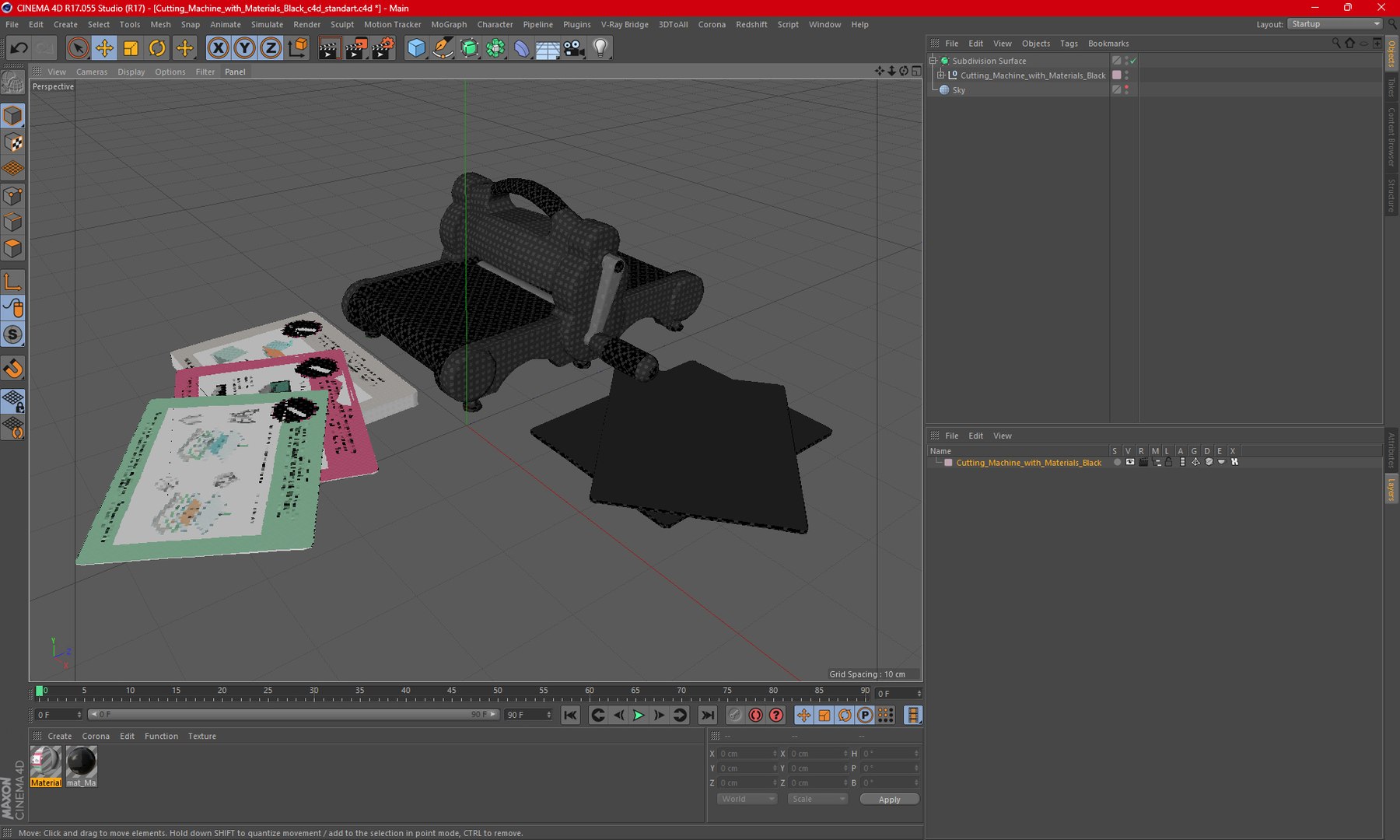Toggle Sky object editor visibility dot
The width and height of the screenshot is (1400, 840).
[1126, 87]
